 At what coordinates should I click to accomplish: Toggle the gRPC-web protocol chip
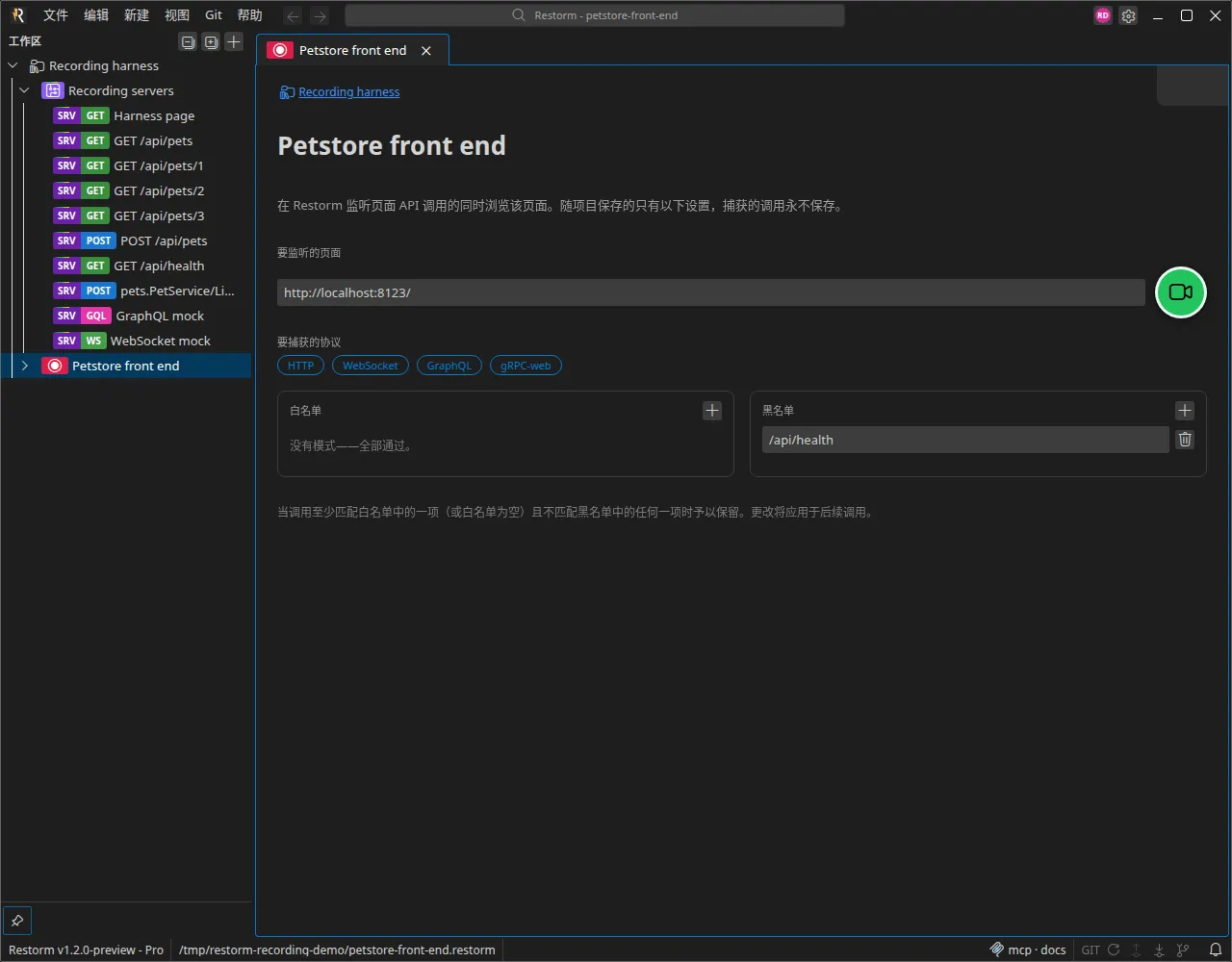coord(526,366)
